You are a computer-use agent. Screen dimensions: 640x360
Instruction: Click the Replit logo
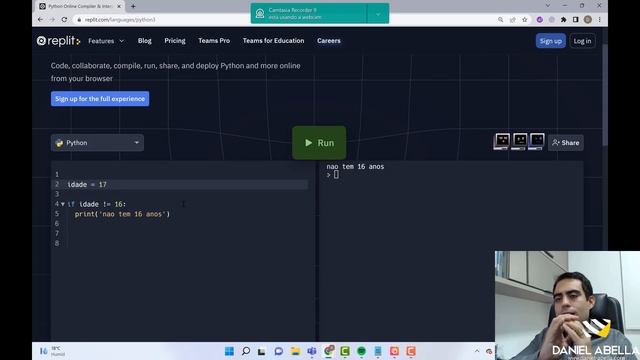point(58,41)
